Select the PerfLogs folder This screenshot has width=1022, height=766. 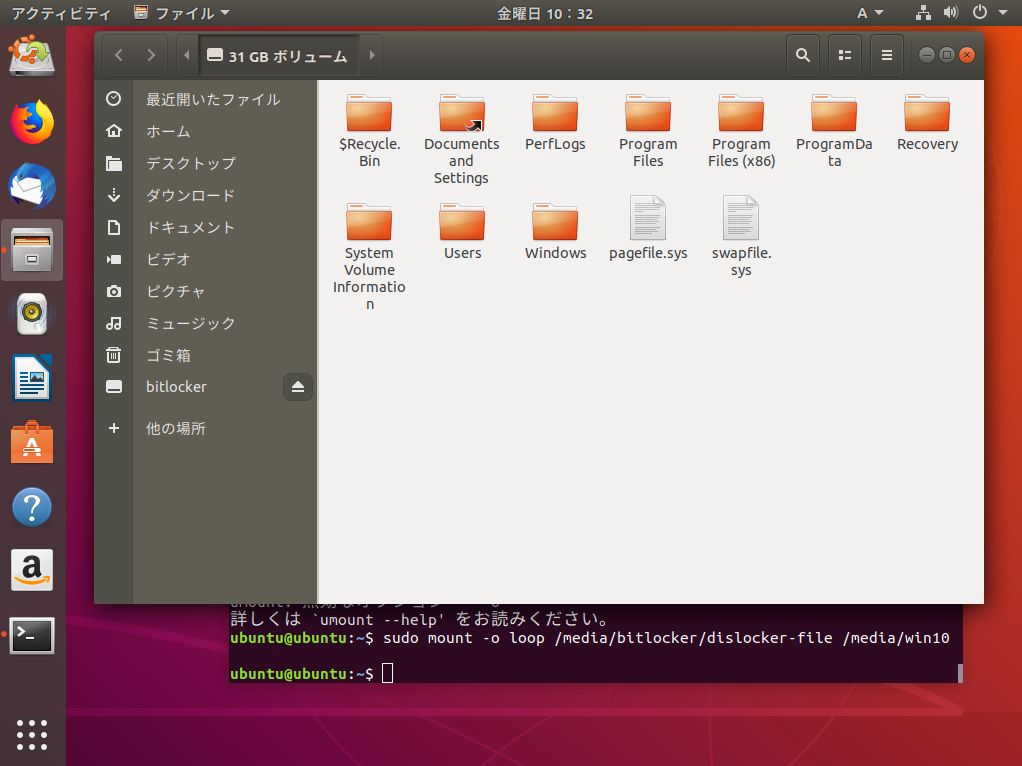555,123
